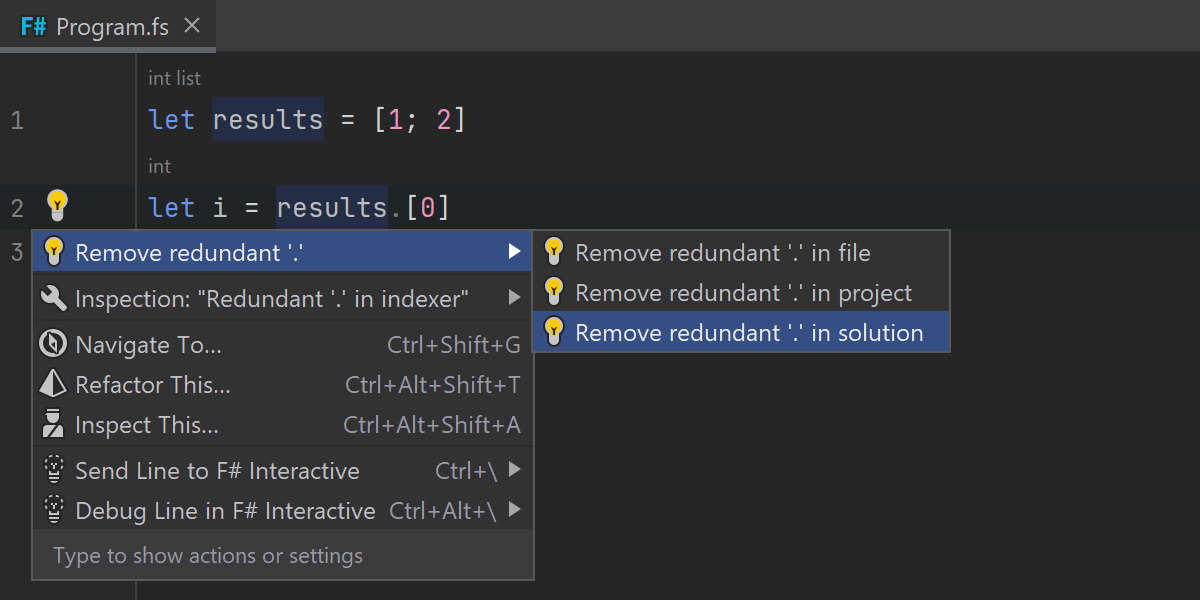Click the yellow lightbulb in the editor gutter

coord(57,206)
